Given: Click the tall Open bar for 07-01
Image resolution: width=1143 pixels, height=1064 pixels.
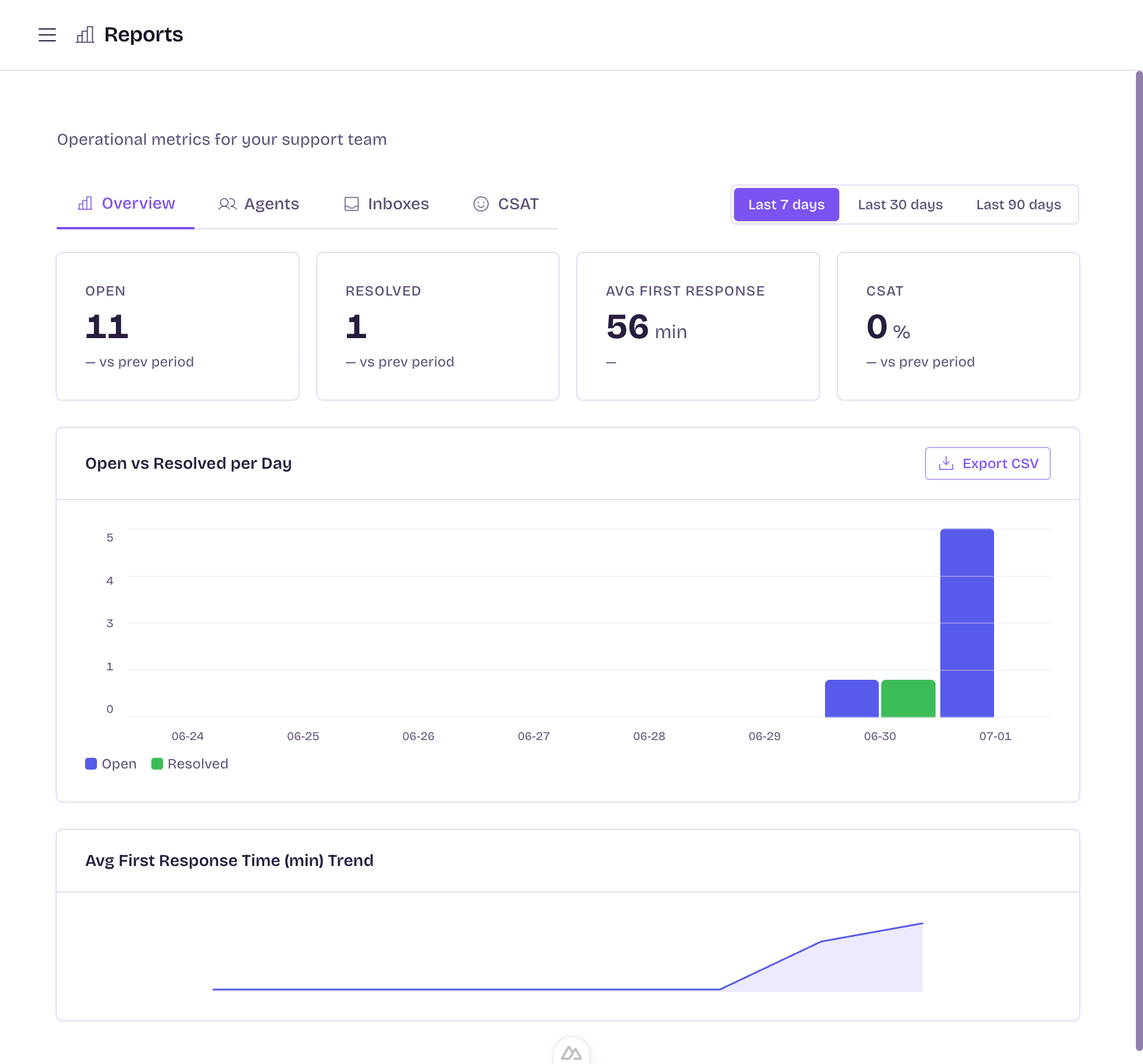Looking at the screenshot, I should [x=967, y=623].
